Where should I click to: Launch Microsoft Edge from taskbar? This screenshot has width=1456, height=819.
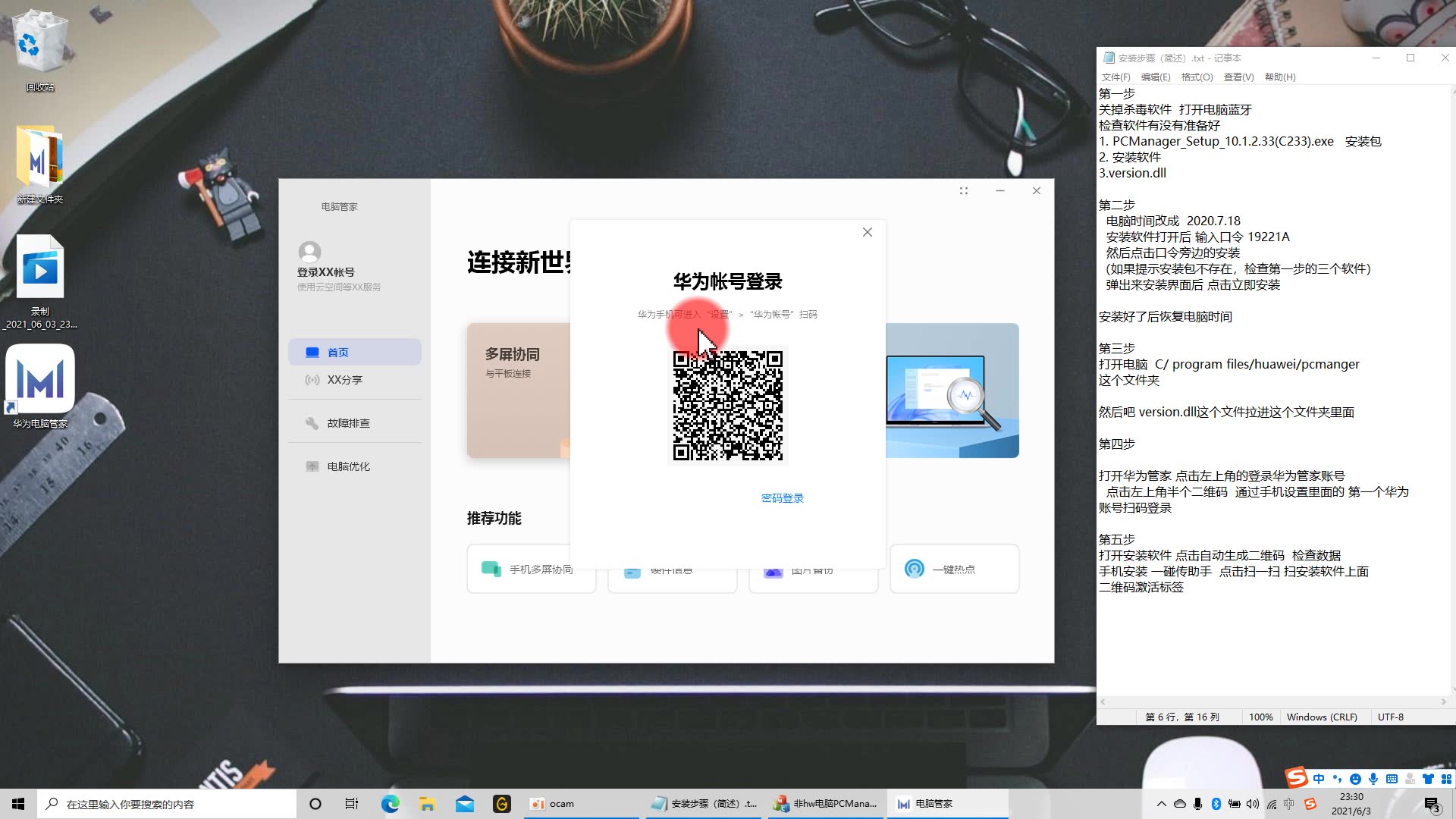(390, 804)
